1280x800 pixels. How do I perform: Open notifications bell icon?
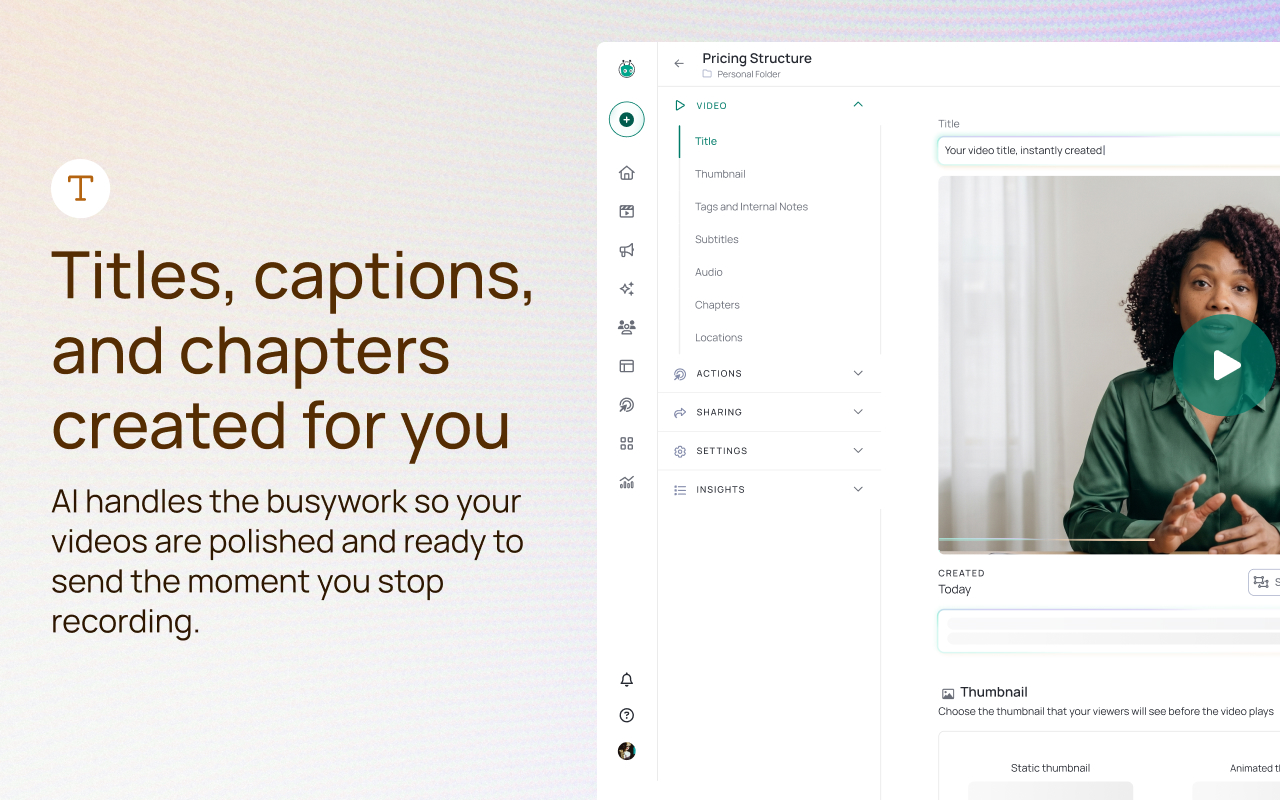coord(627,680)
